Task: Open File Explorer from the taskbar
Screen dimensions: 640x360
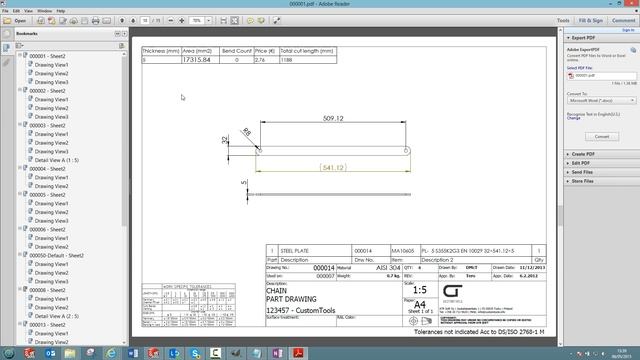Action: (70, 353)
